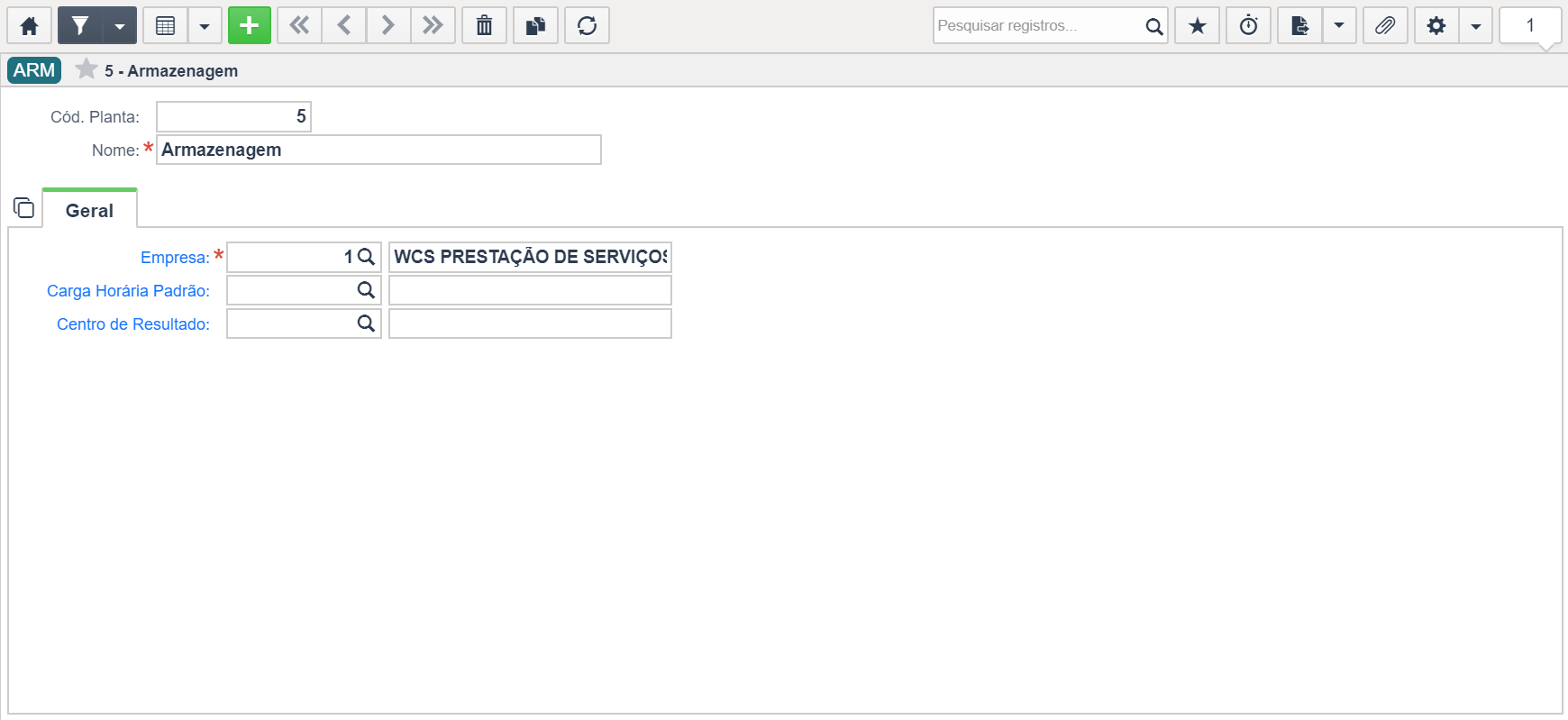Add a new record with green plus

tap(250, 25)
